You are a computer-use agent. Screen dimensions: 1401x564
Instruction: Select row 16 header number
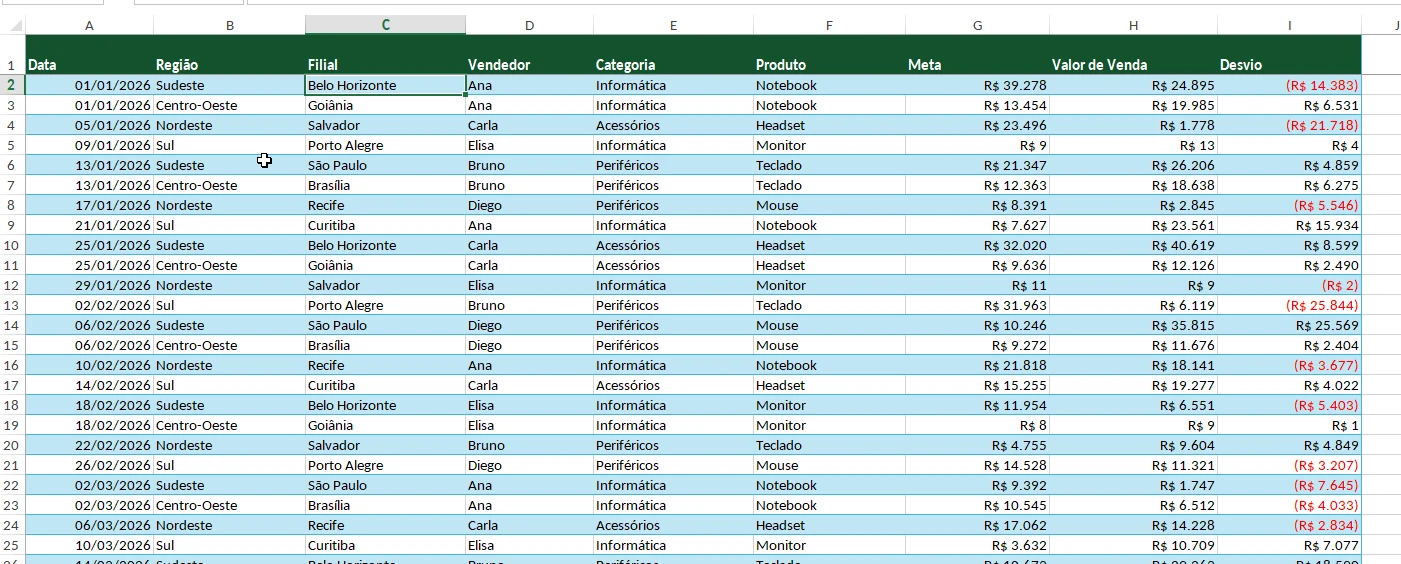(12, 365)
